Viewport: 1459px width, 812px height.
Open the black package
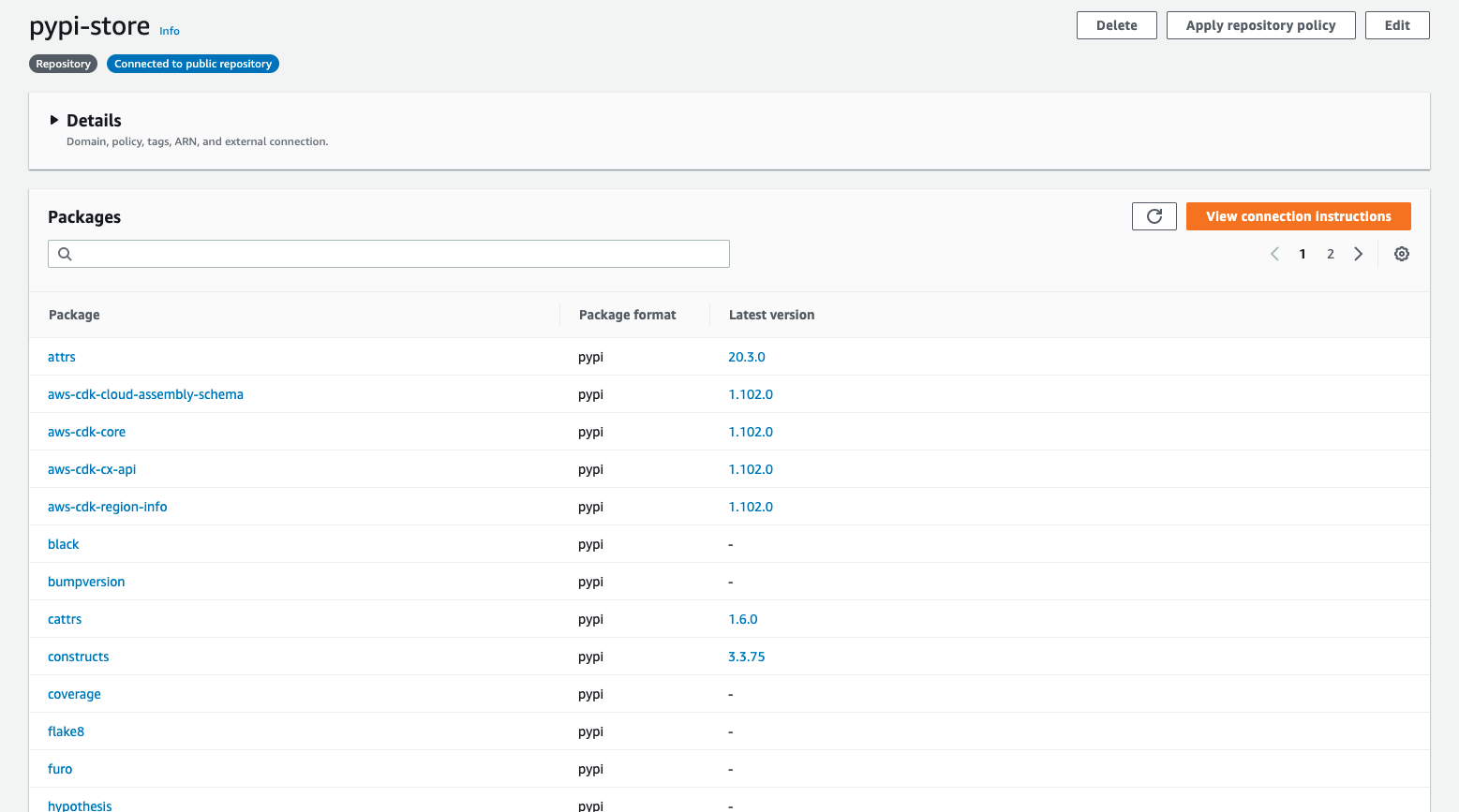point(64,544)
